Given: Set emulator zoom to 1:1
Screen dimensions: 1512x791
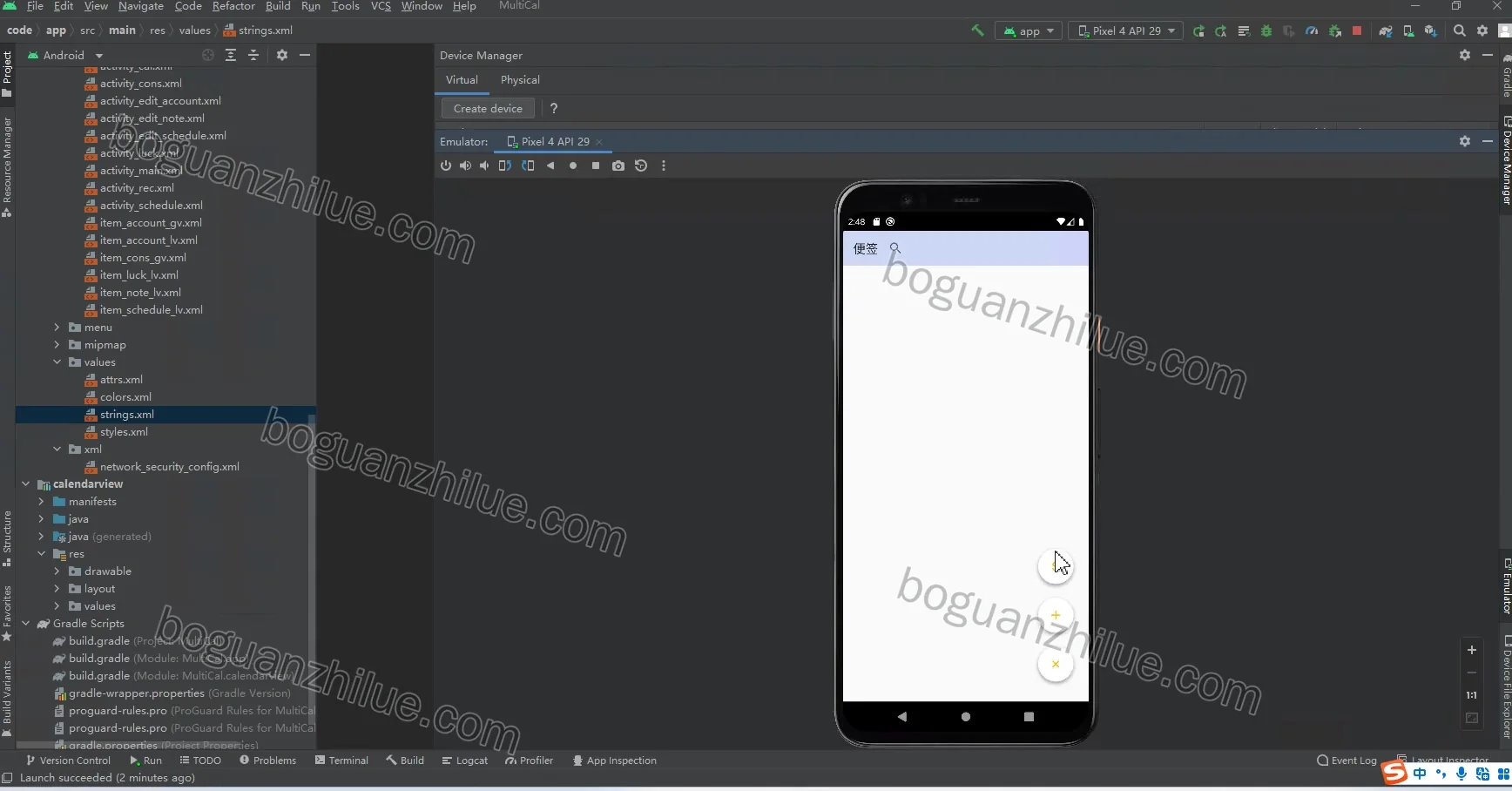Looking at the screenshot, I should tap(1472, 695).
